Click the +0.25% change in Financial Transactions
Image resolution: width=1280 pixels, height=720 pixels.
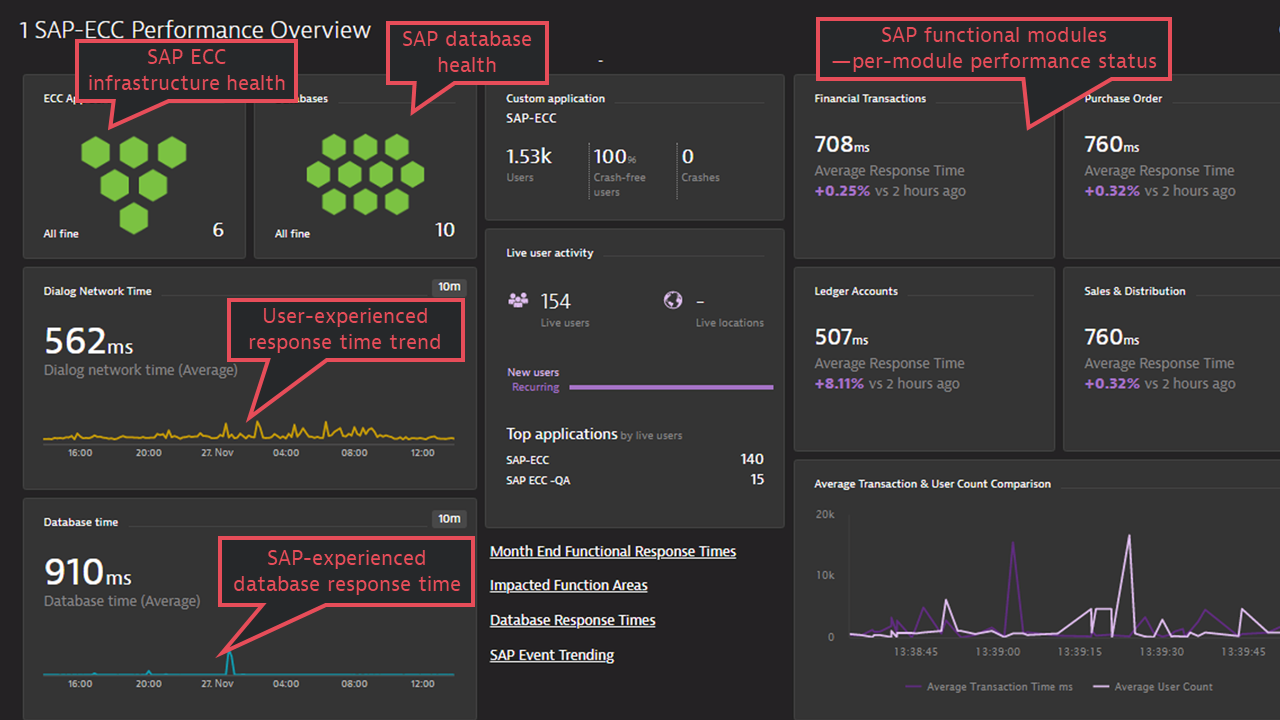pyautogui.click(x=842, y=191)
